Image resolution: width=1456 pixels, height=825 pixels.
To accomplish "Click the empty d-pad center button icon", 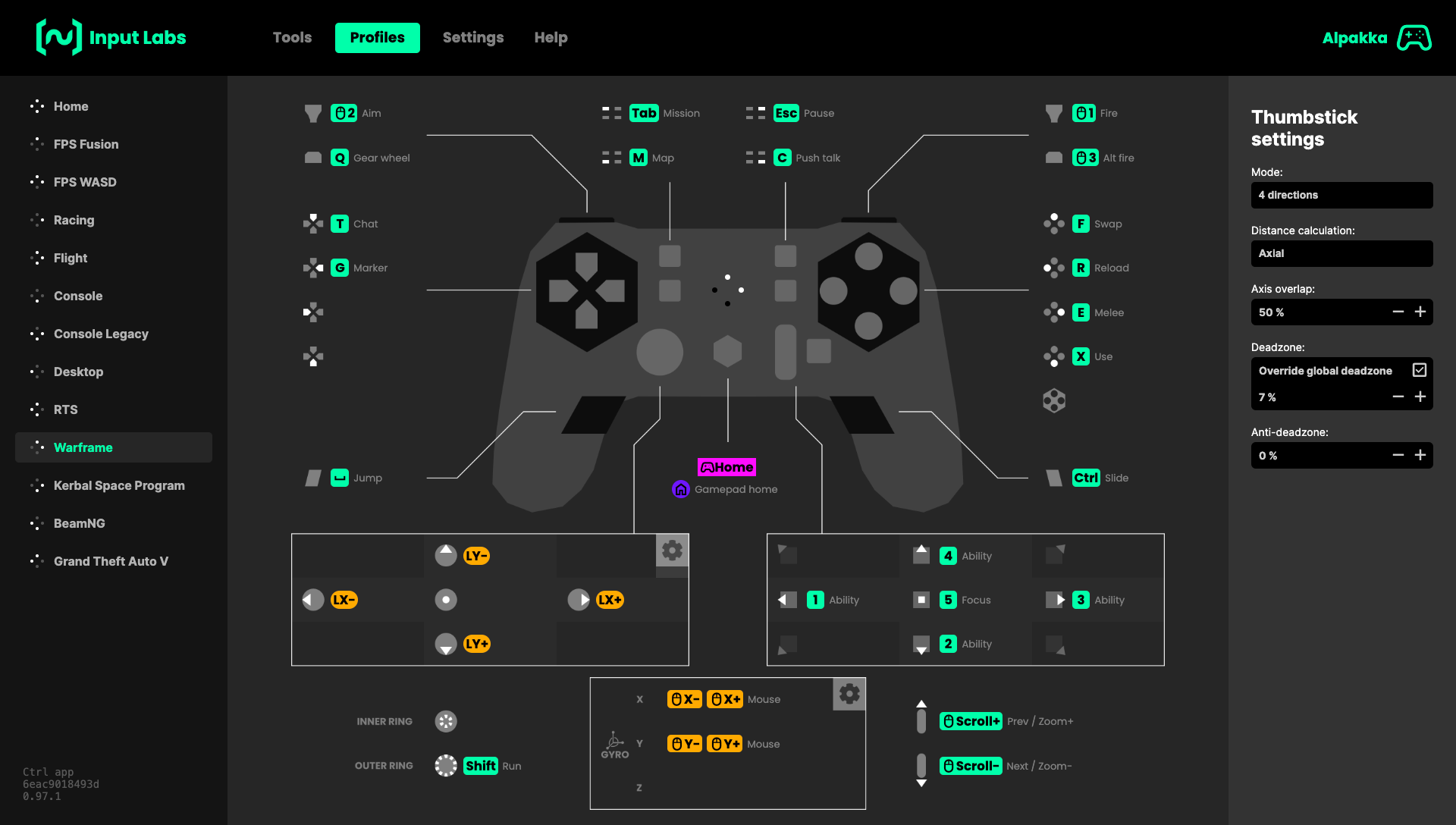I will (1054, 400).
